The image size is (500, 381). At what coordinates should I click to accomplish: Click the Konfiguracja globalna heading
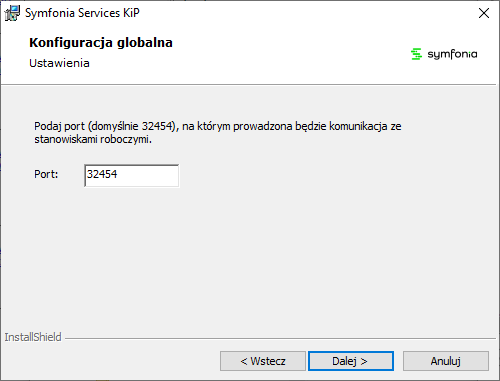tap(101, 43)
